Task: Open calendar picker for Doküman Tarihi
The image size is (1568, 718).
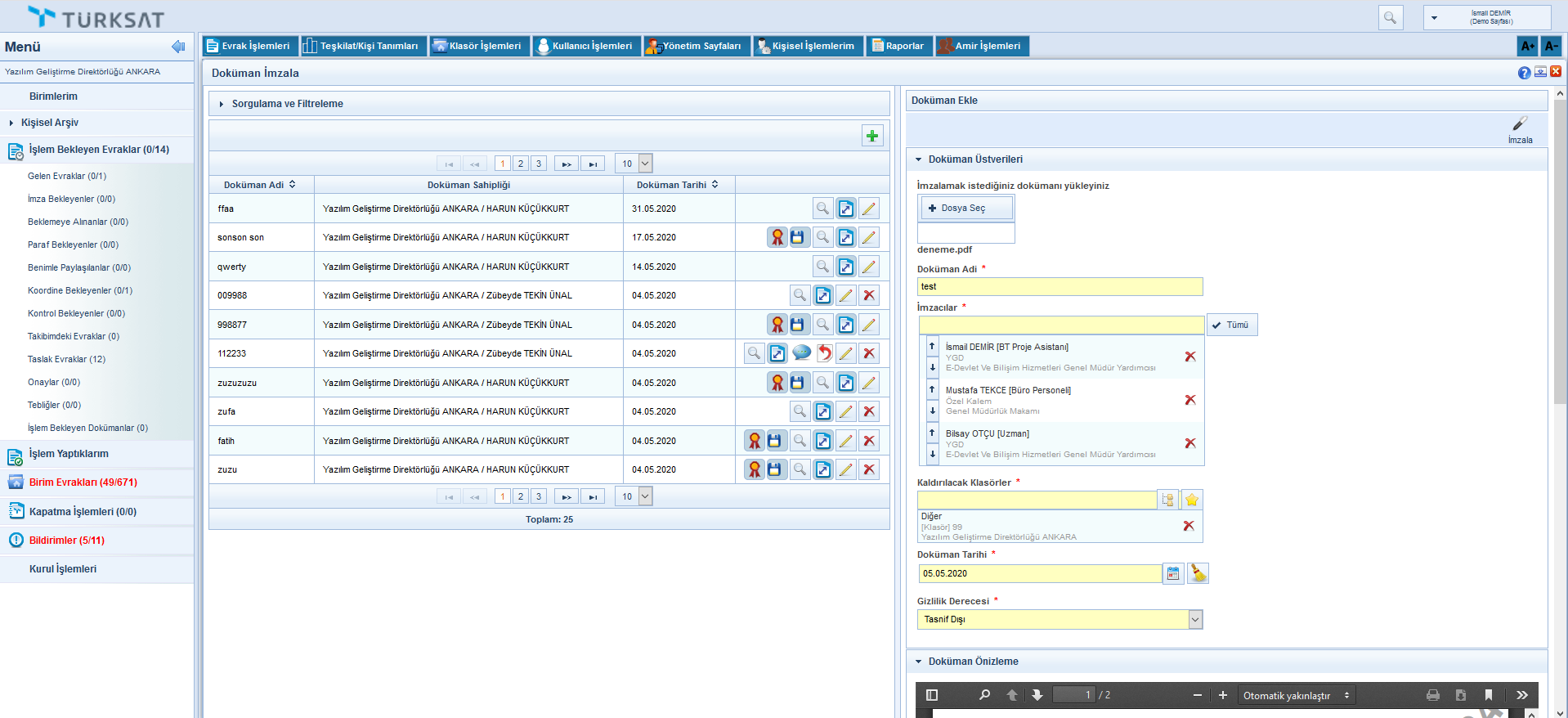Action: (1173, 573)
